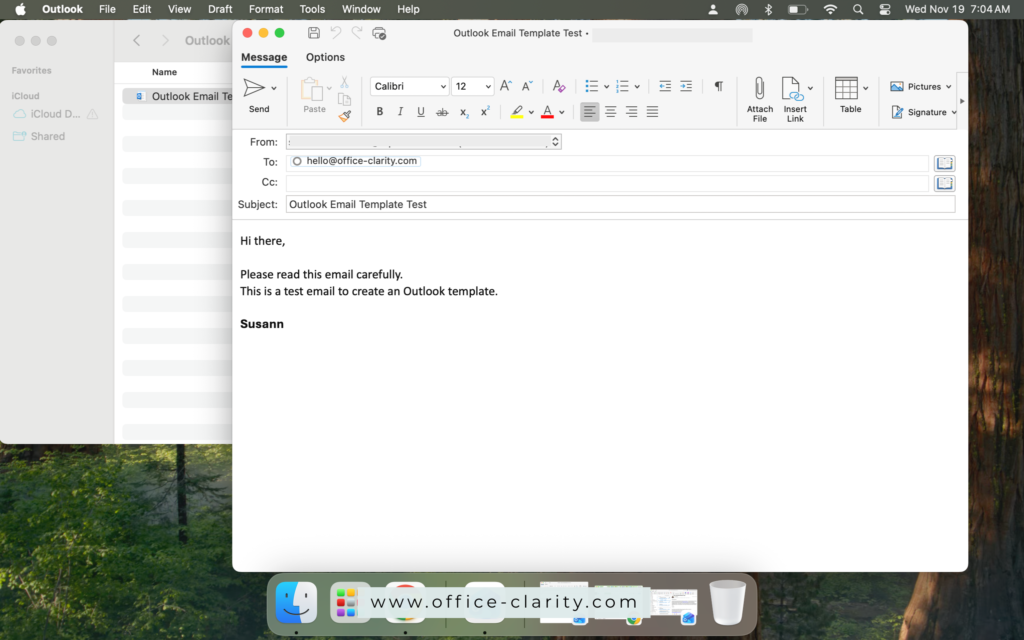Open the Calibri font dropdown
Image resolution: width=1024 pixels, height=640 pixels.
pyautogui.click(x=408, y=86)
